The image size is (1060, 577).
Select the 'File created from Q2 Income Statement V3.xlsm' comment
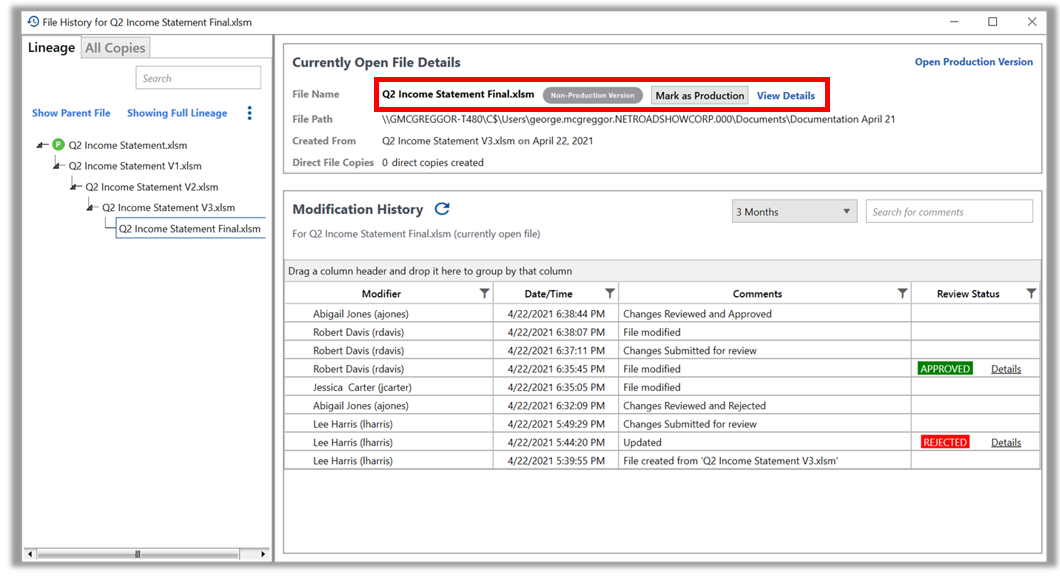(765, 461)
